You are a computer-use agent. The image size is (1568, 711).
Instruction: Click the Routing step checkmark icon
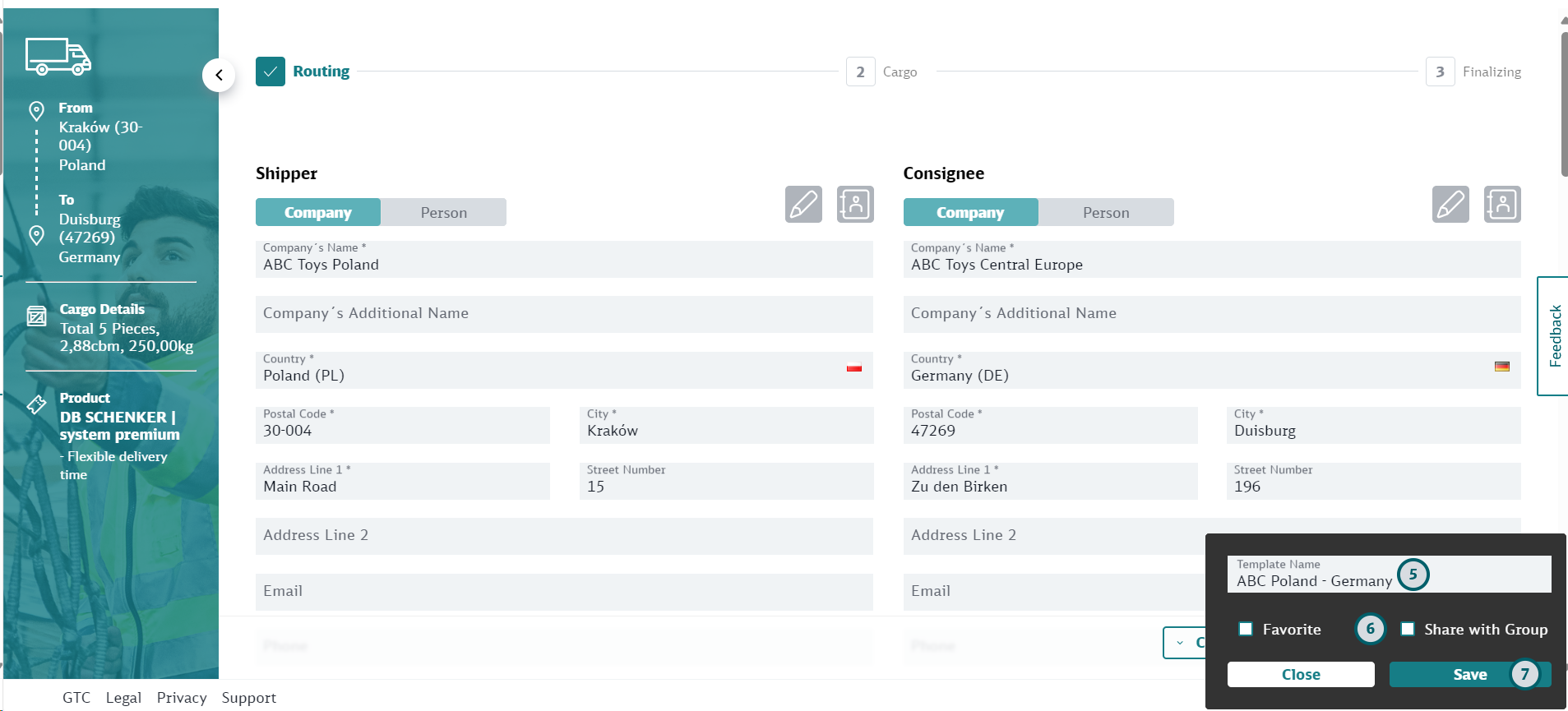coord(271,72)
